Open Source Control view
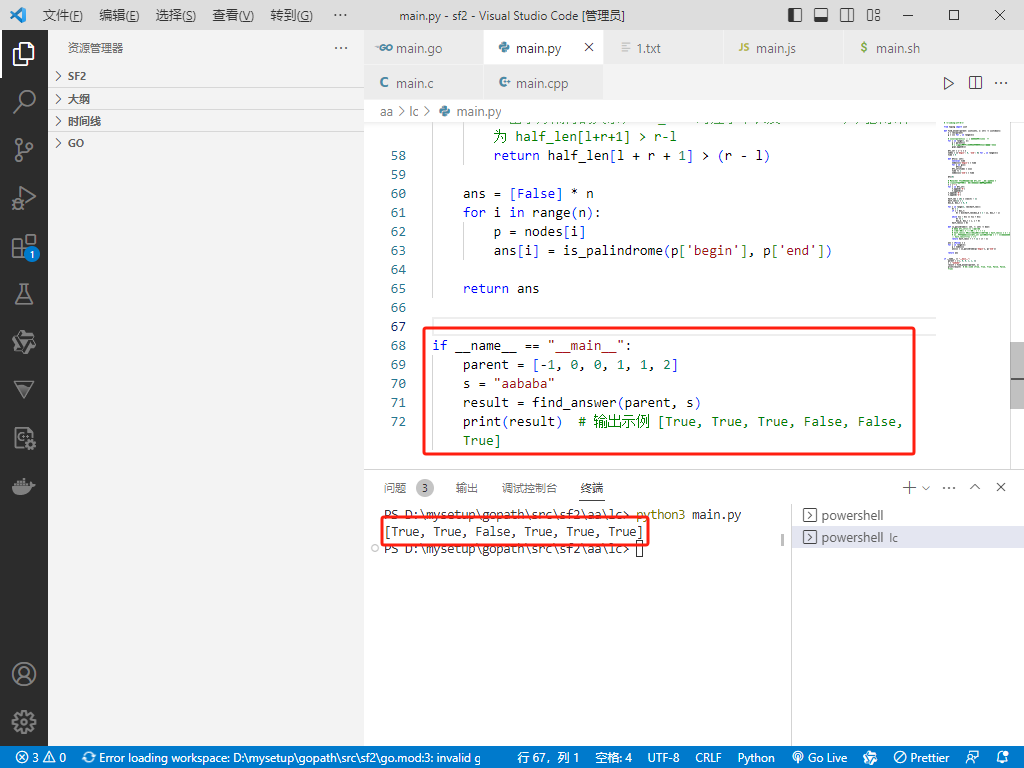Image resolution: width=1024 pixels, height=768 pixels. tap(24, 150)
